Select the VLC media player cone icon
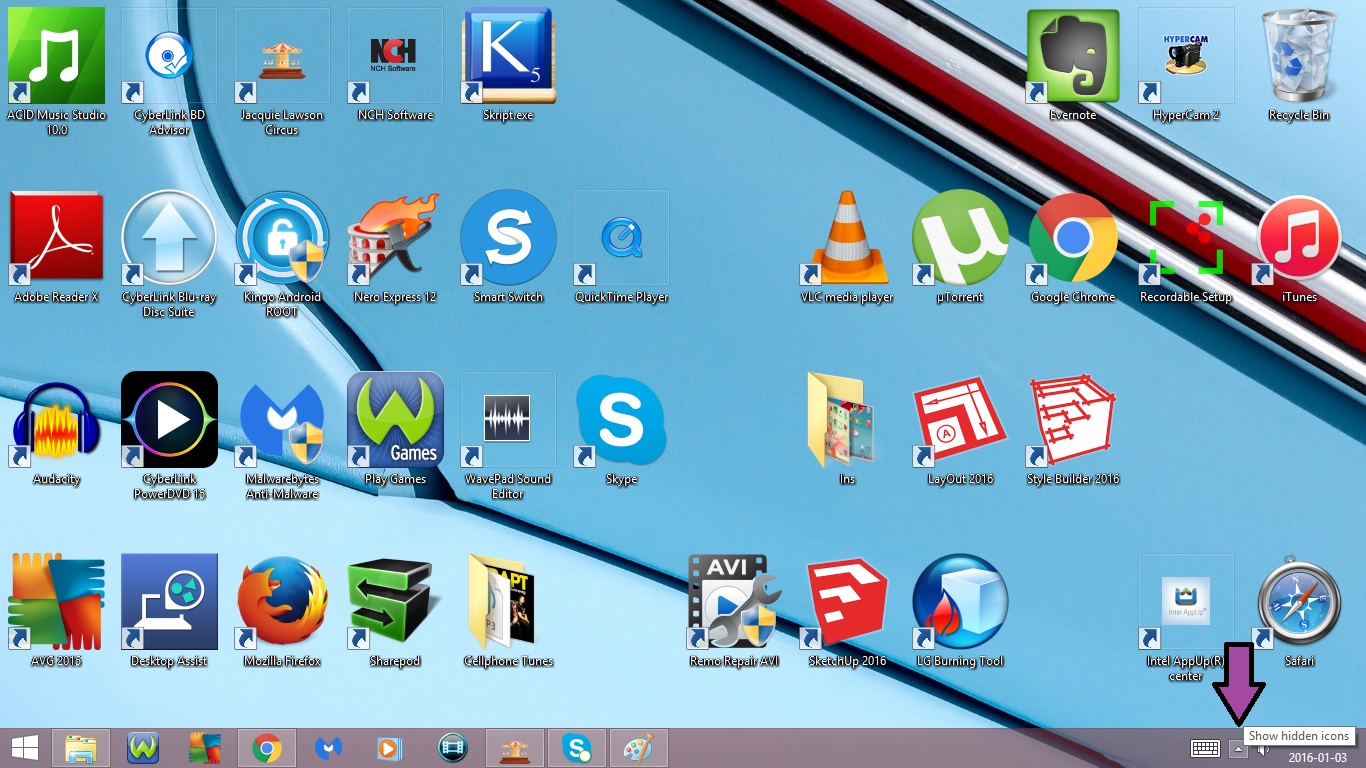 (x=847, y=238)
